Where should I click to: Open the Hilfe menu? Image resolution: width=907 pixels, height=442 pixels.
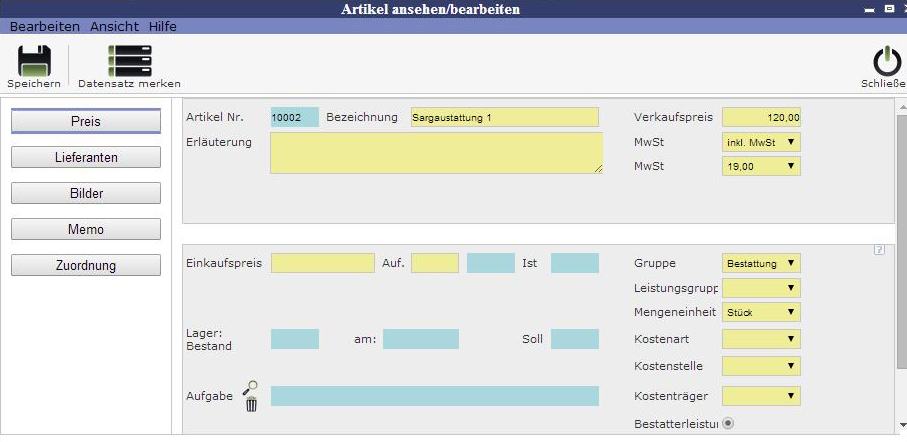click(x=162, y=26)
